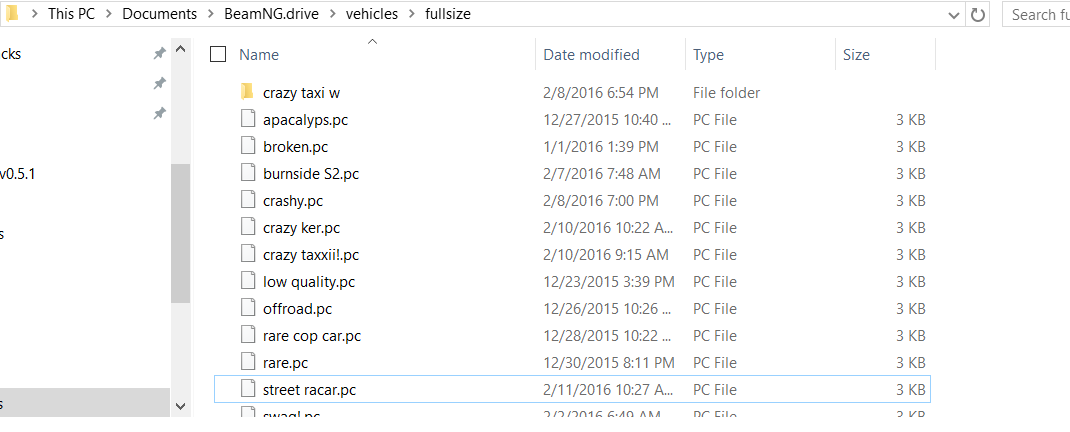Viewport: 1070px width, 432px height.
Task: Click the search box field
Action: pyautogui.click(x=1036, y=14)
